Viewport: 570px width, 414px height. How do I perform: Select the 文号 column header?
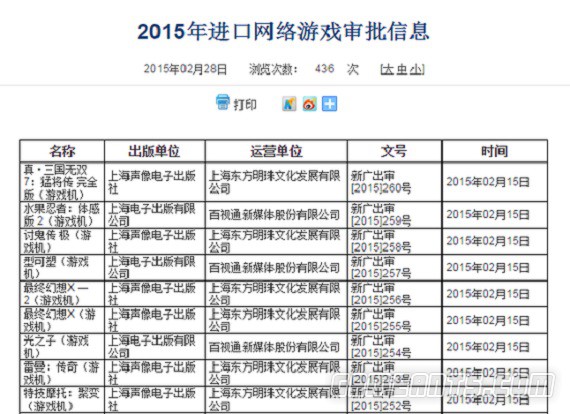pos(394,151)
